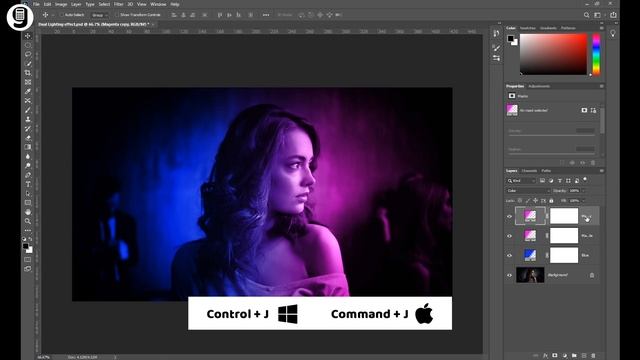Toggle lock transparent pixels in Layers panel
The width and height of the screenshot is (640, 360).
520,200
